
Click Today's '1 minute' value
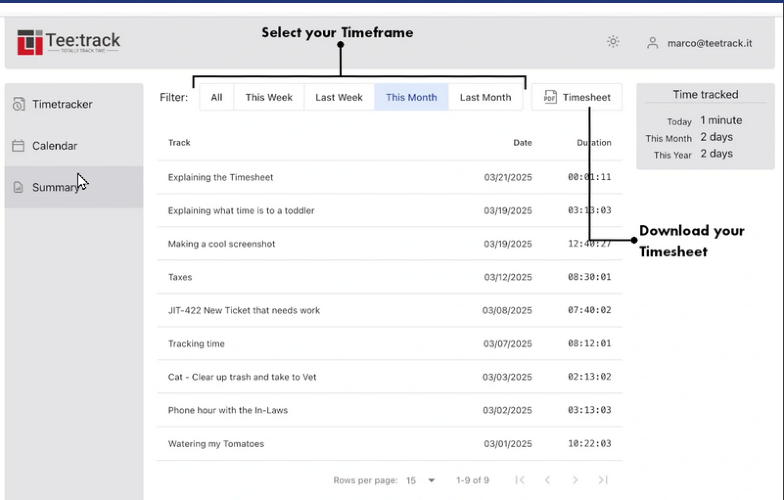[721, 120]
